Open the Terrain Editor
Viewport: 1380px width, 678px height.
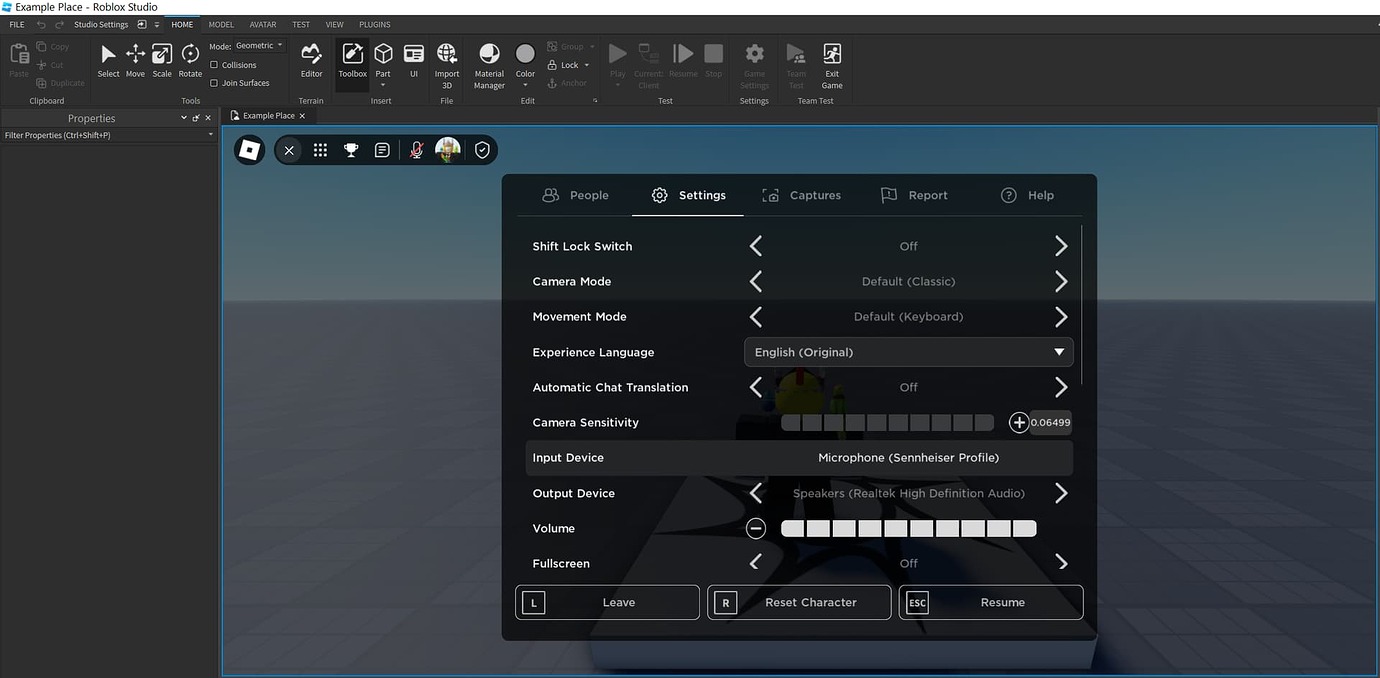pyautogui.click(x=311, y=58)
